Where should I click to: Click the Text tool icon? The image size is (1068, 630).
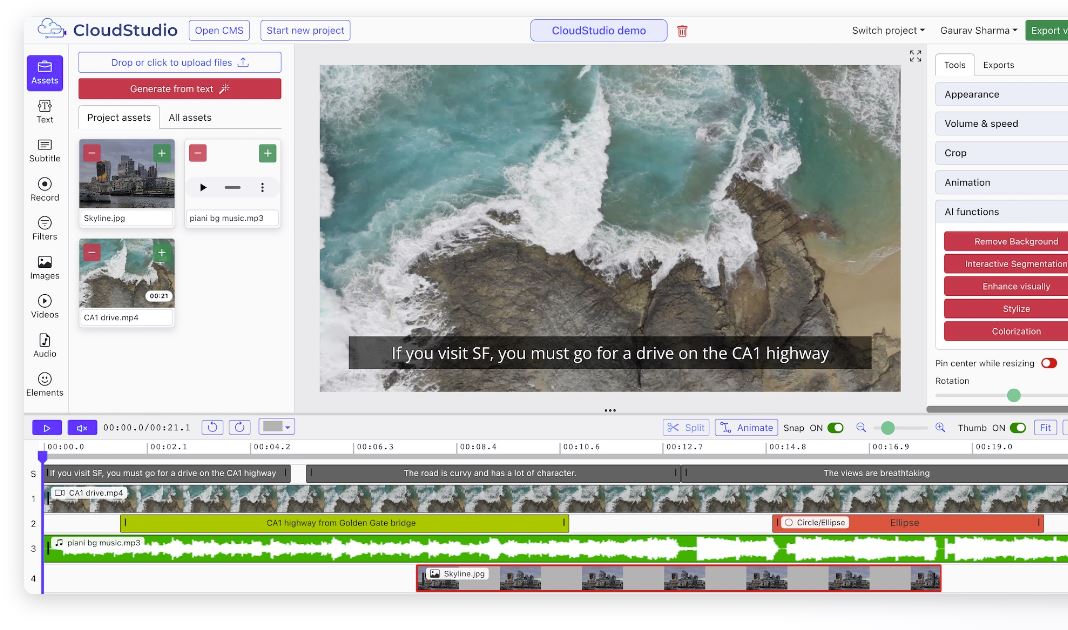[45, 111]
